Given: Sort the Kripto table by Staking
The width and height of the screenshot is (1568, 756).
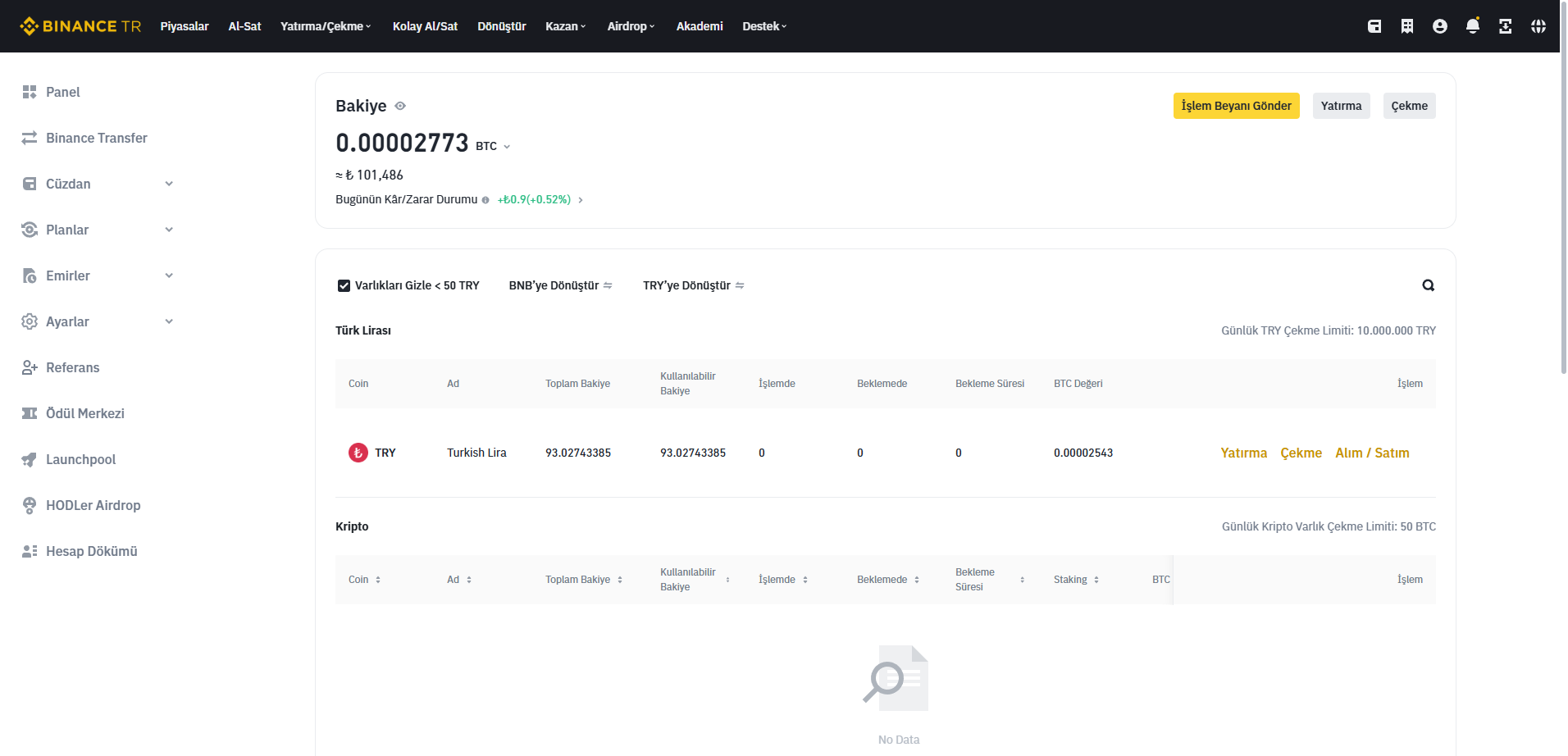Looking at the screenshot, I should point(1096,580).
